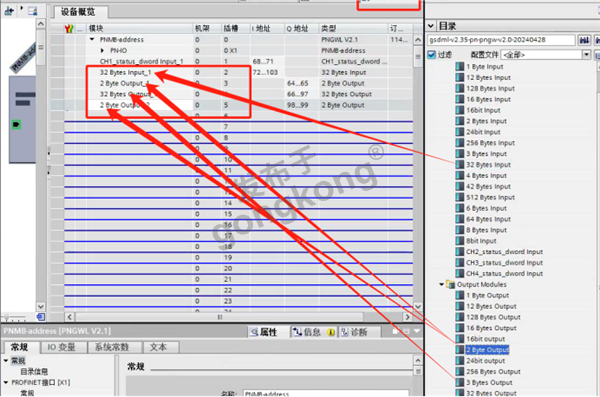Select 32 Bytes Input in catalog list
This screenshot has height=397, width=600.
click(488, 165)
